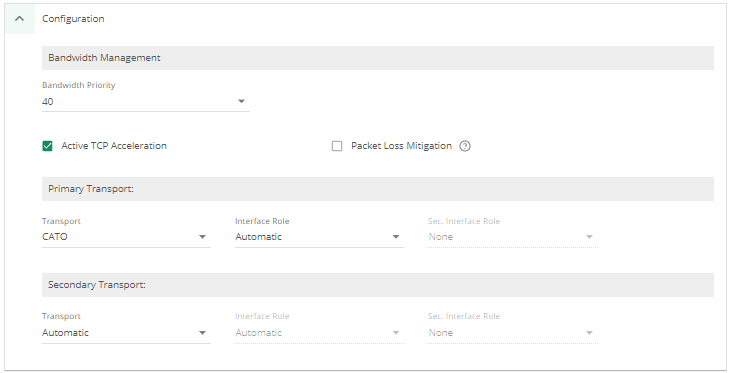Click the arrow on Secondary Transport Automatic field
Viewport: 729px width, 373px height.
(x=202, y=333)
